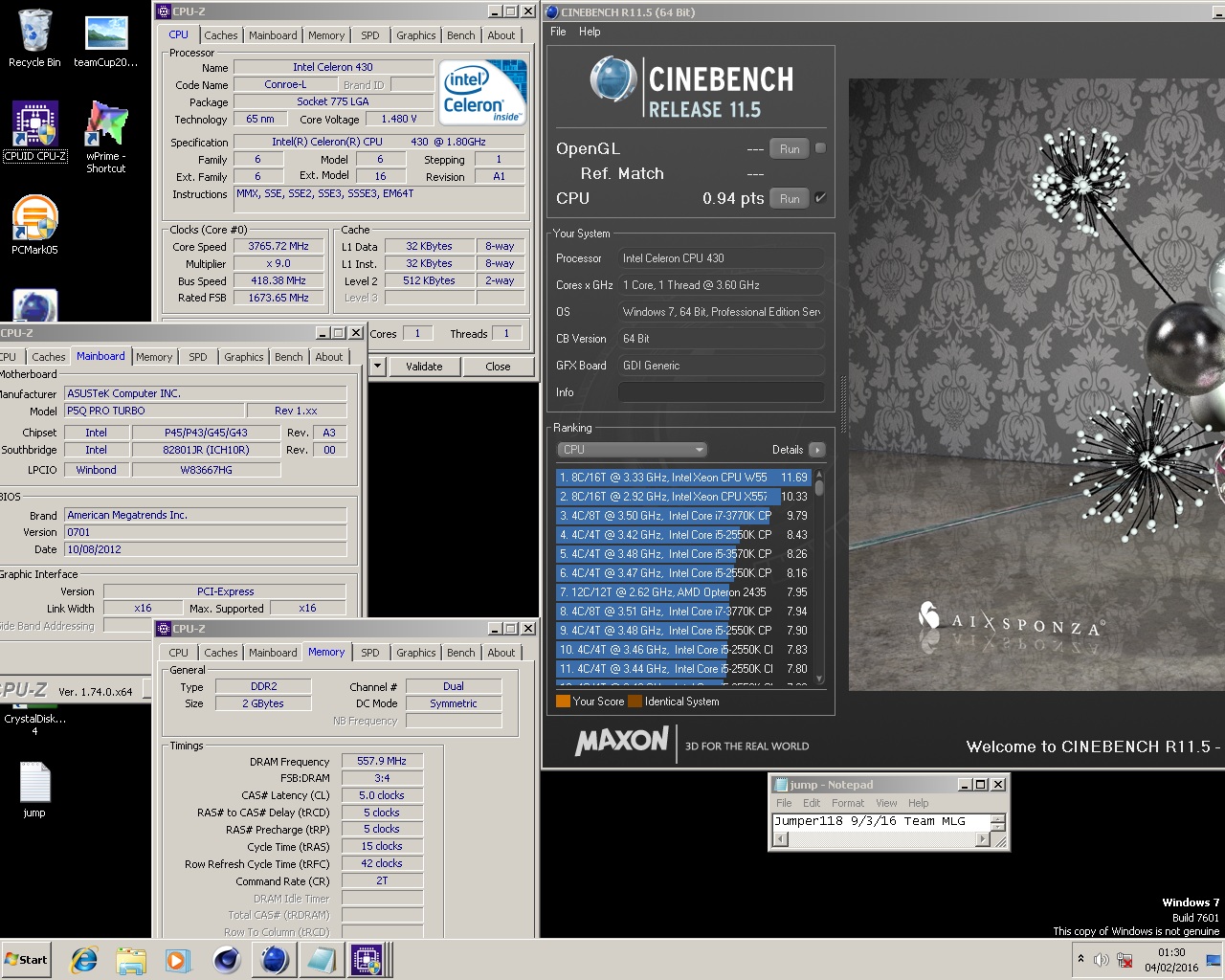Click the Cinebench title bar icon
Screen dimensions: 1225x980
pos(551,12)
